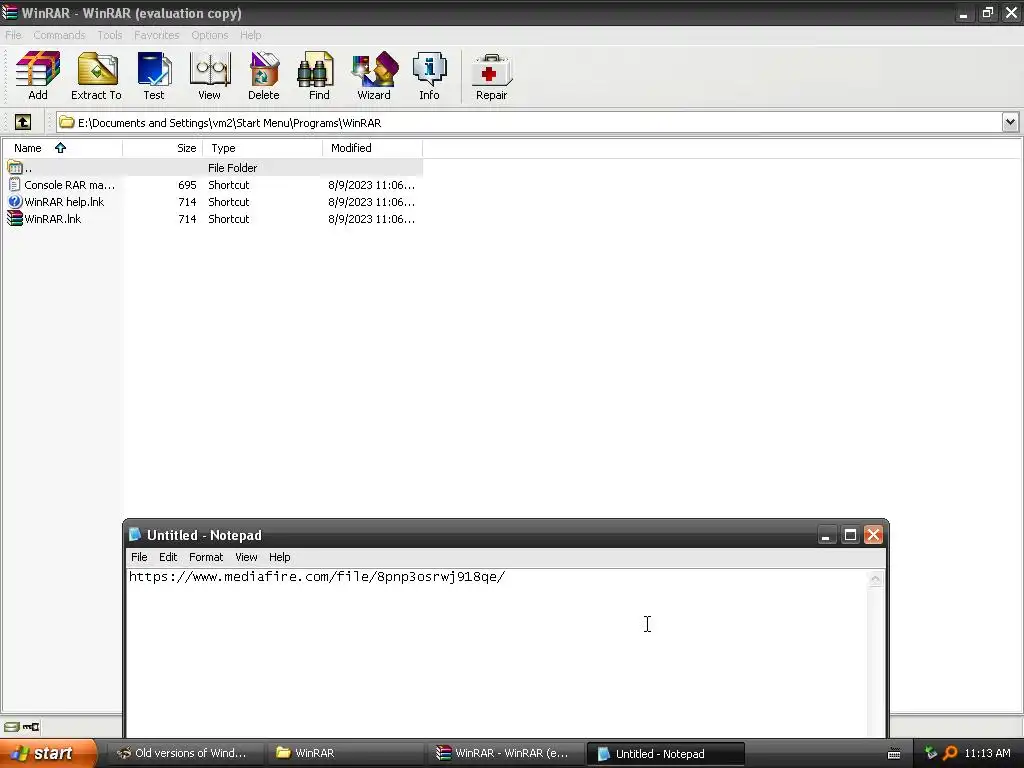Click the keyboard icon on the taskbar
Screen dimensions: 1024x768
pos(894,754)
